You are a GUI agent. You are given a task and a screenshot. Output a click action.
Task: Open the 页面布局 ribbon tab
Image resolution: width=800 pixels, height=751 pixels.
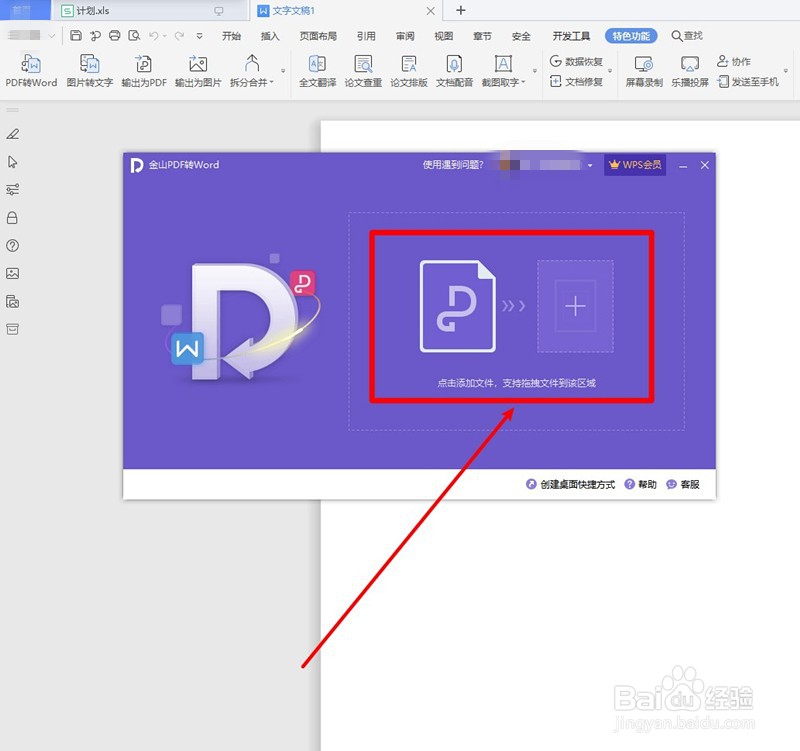tap(318, 36)
